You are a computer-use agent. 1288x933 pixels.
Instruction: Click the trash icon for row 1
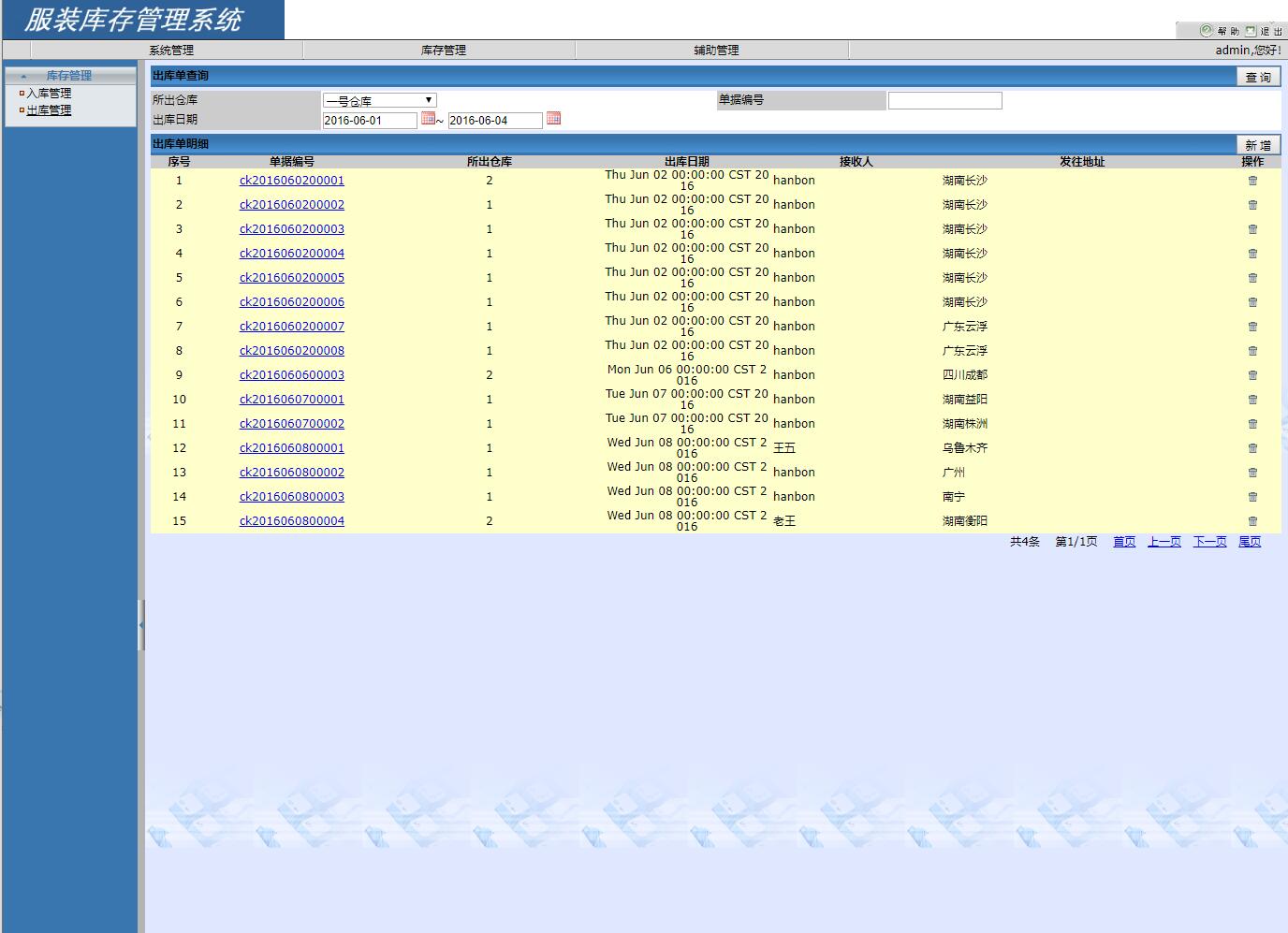tap(1252, 181)
